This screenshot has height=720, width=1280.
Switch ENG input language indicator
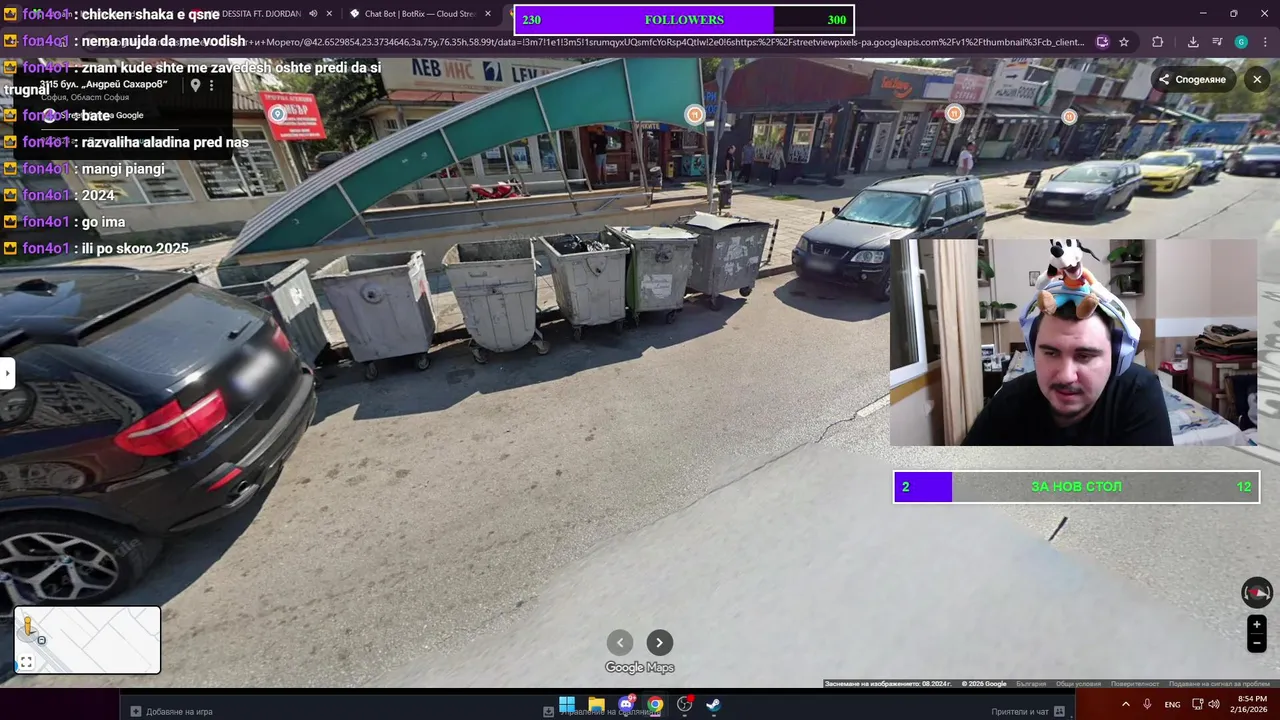tap(1172, 704)
